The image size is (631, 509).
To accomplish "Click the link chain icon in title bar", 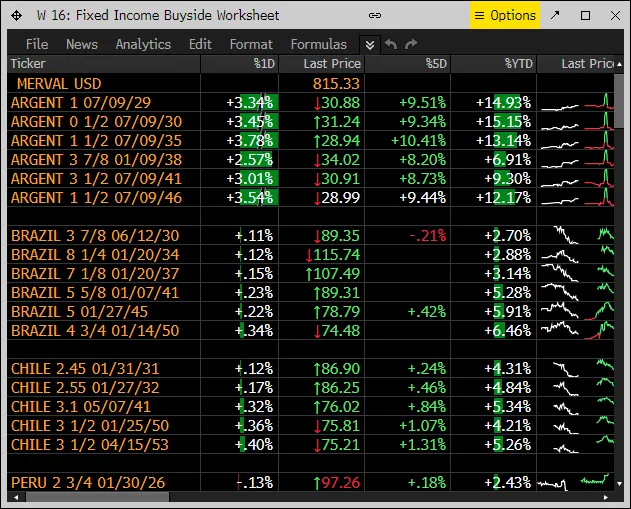I will [375, 15].
